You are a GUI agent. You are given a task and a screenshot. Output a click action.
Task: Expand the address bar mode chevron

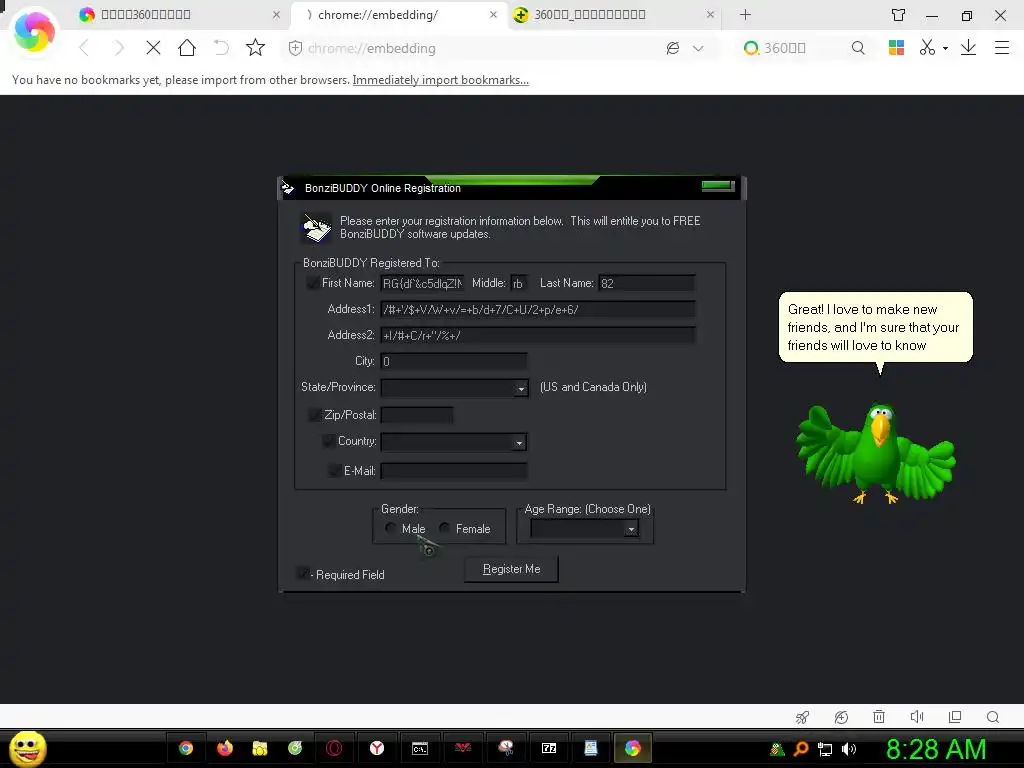pos(698,48)
